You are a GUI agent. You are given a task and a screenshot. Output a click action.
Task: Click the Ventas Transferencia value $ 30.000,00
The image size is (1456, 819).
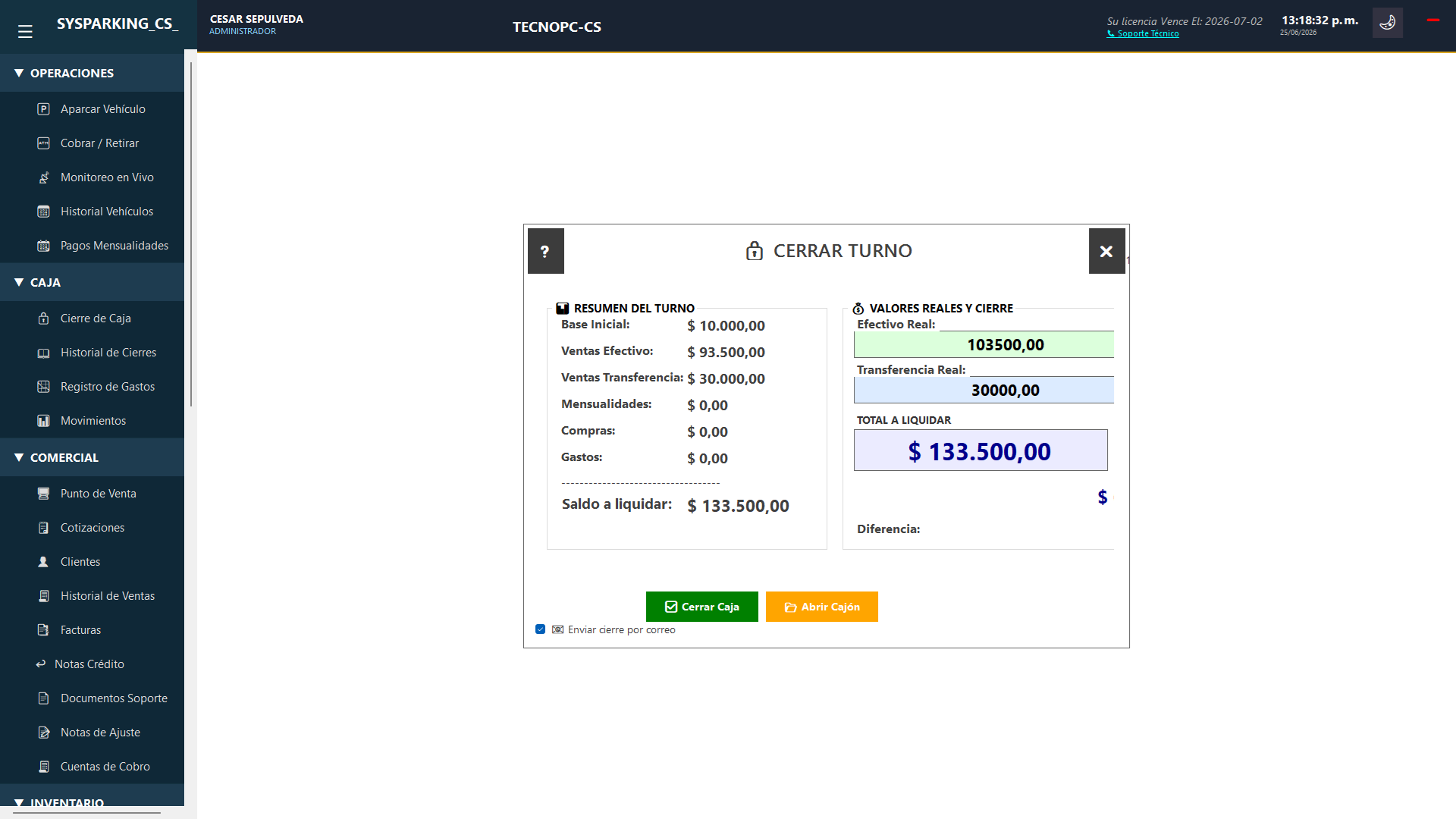(726, 378)
